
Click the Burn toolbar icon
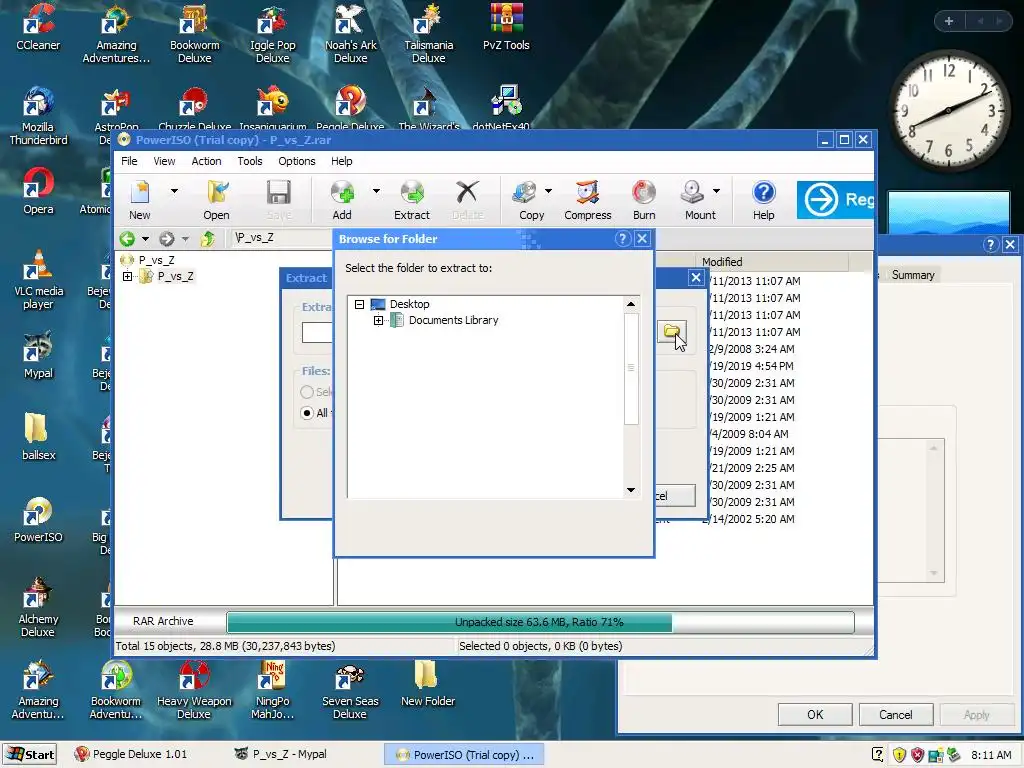[644, 200]
